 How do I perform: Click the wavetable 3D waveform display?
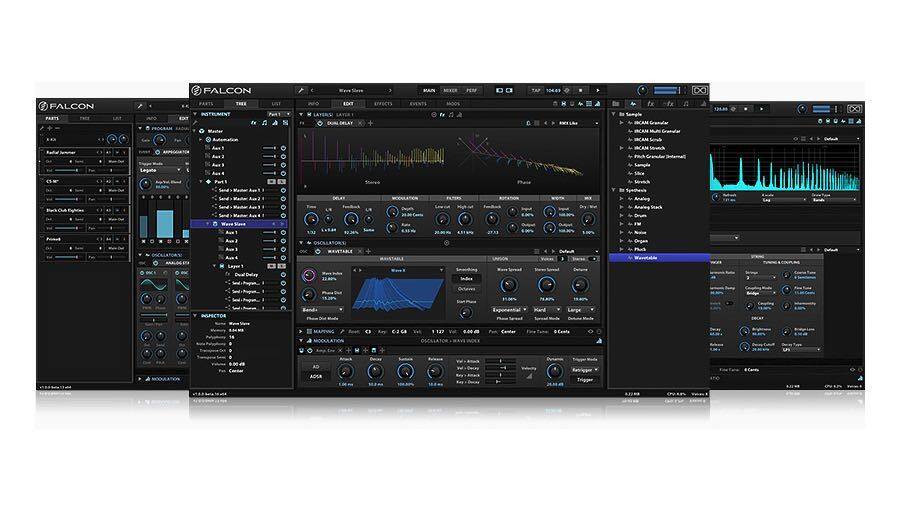[x=397, y=295]
